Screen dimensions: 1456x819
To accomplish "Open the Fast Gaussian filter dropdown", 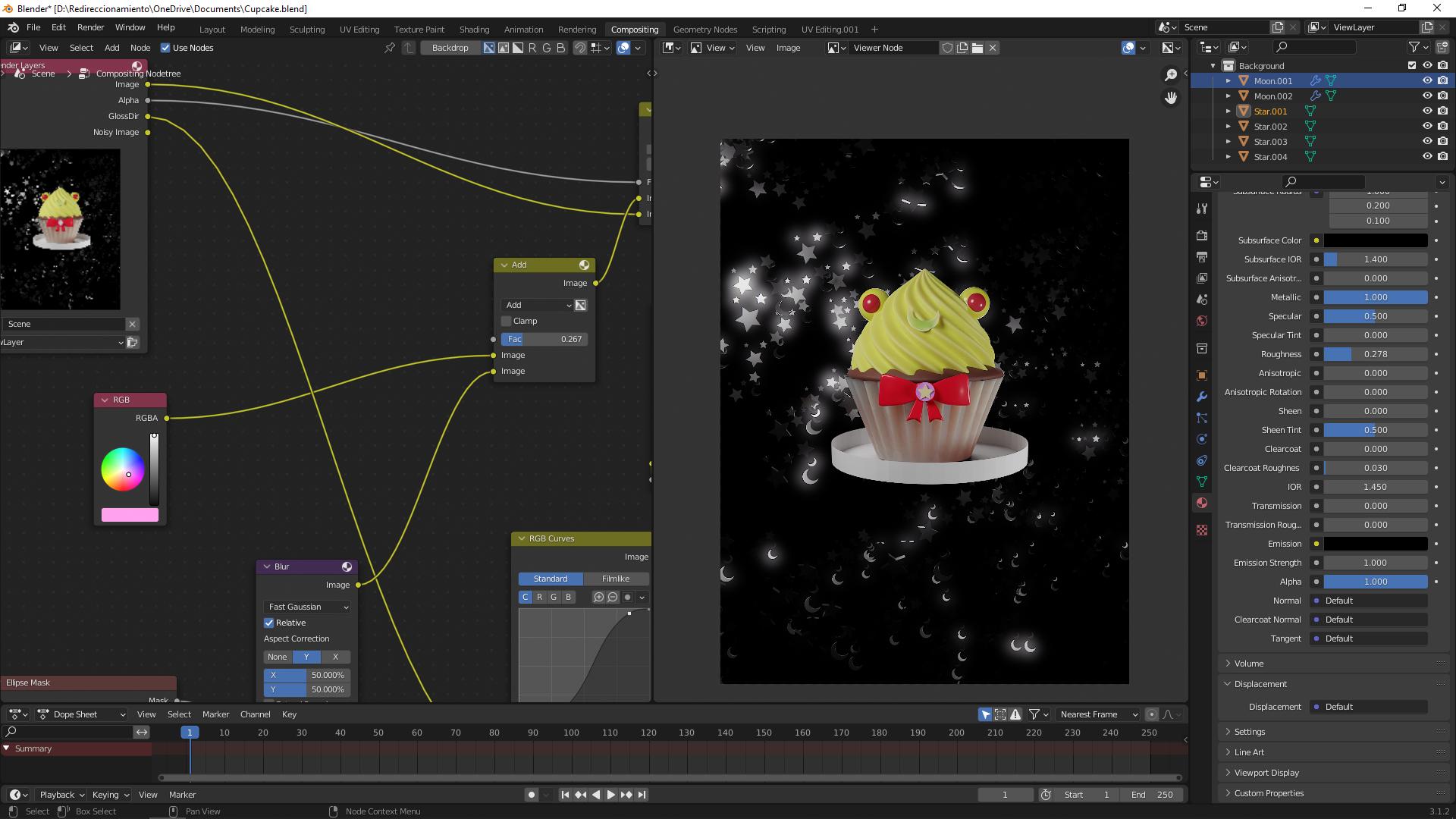I will [307, 607].
